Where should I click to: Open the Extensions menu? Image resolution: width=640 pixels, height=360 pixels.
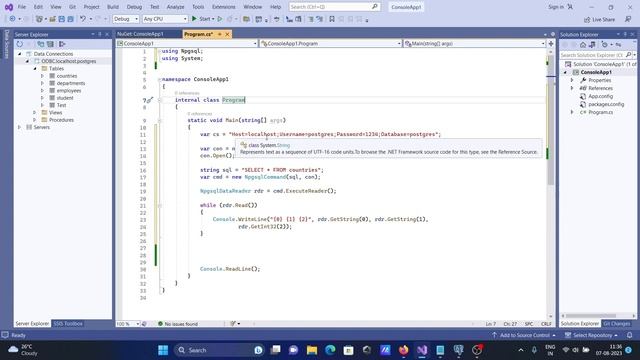tap(224, 7)
